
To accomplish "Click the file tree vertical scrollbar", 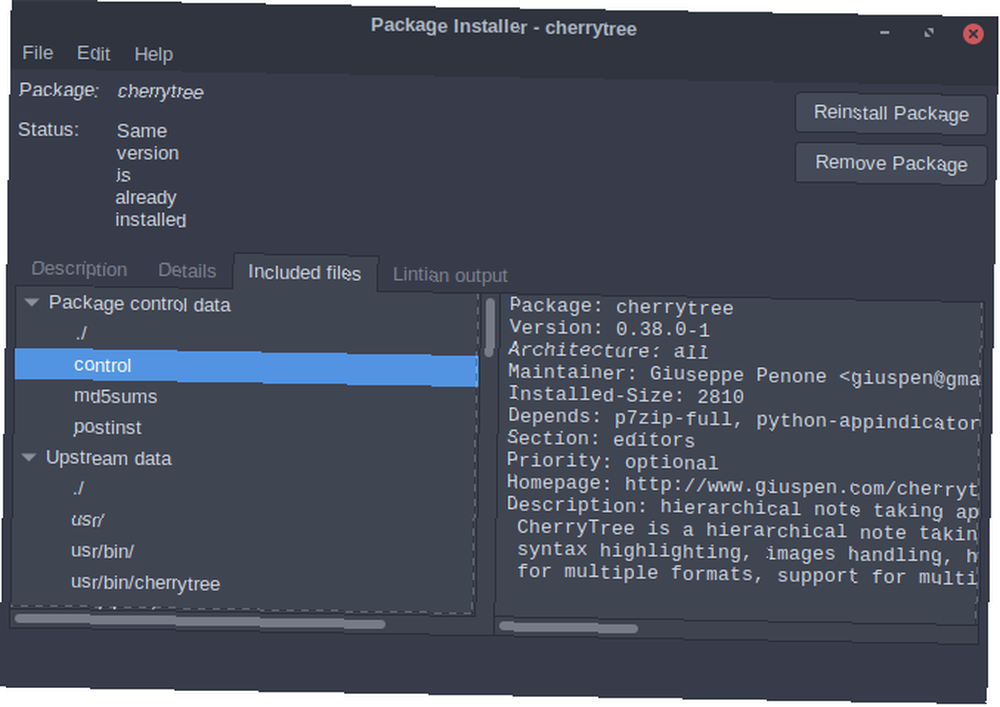I will click(489, 328).
